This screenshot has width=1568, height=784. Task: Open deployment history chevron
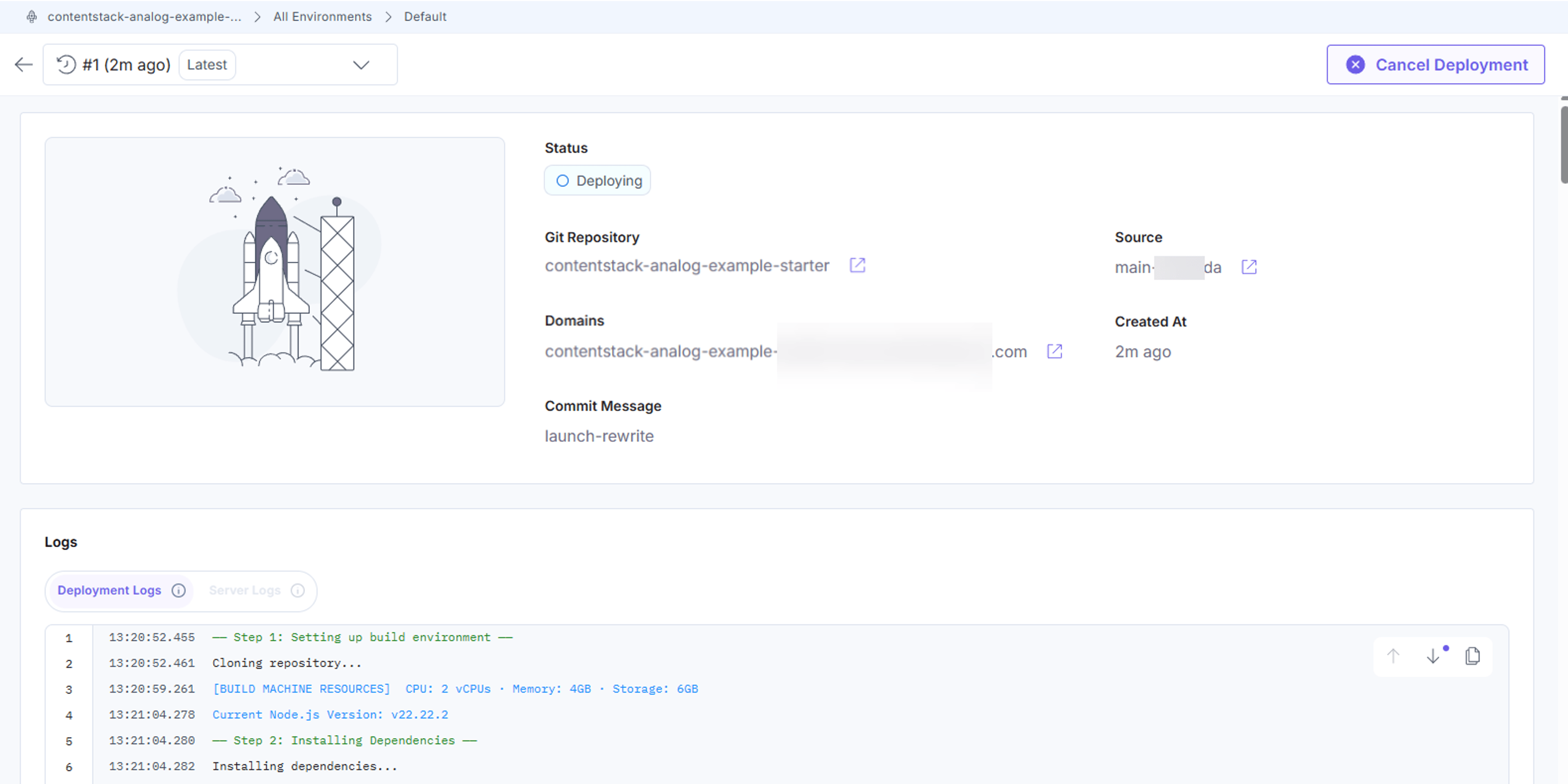pyautogui.click(x=361, y=65)
